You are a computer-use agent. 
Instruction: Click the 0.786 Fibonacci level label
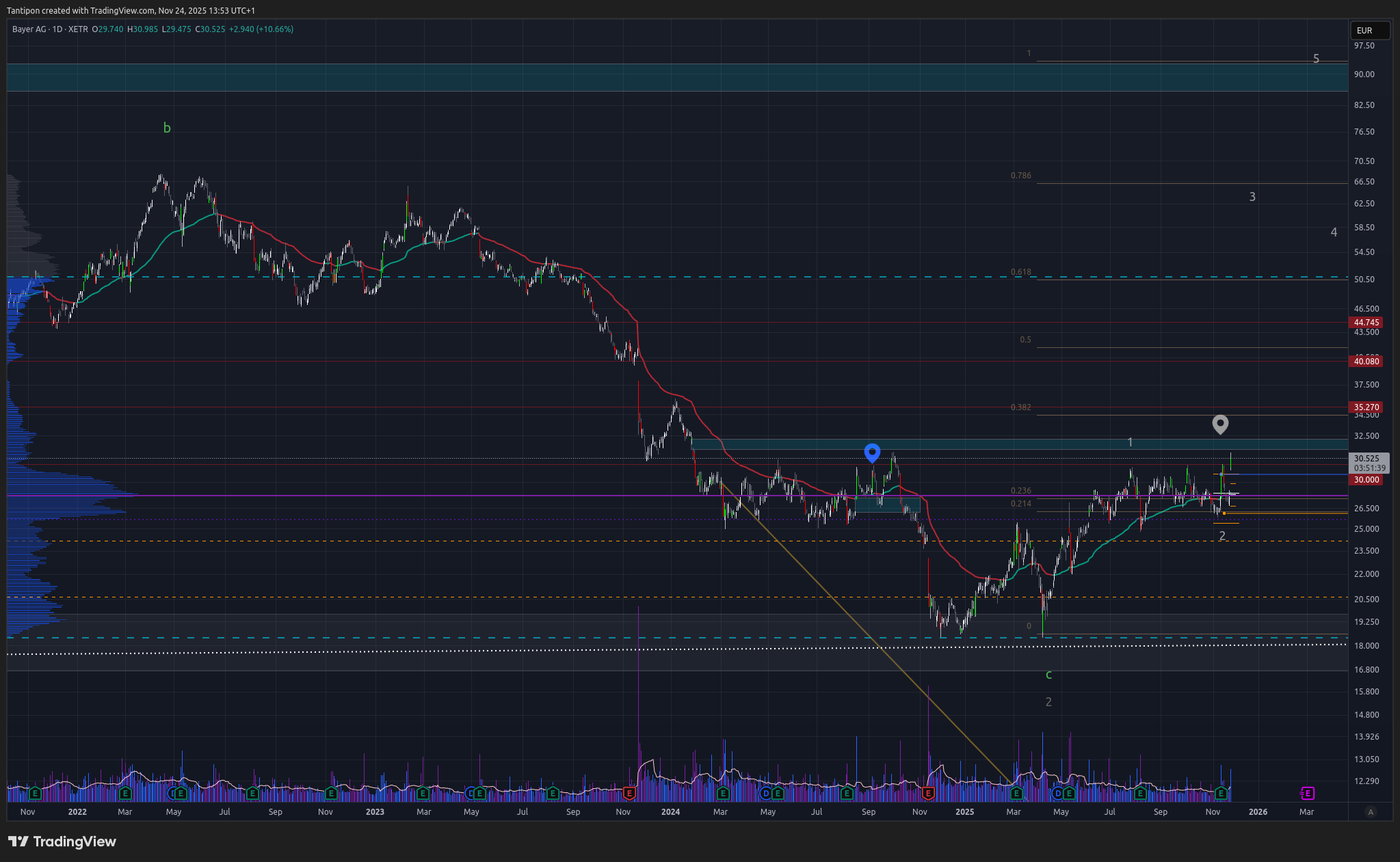click(1020, 176)
